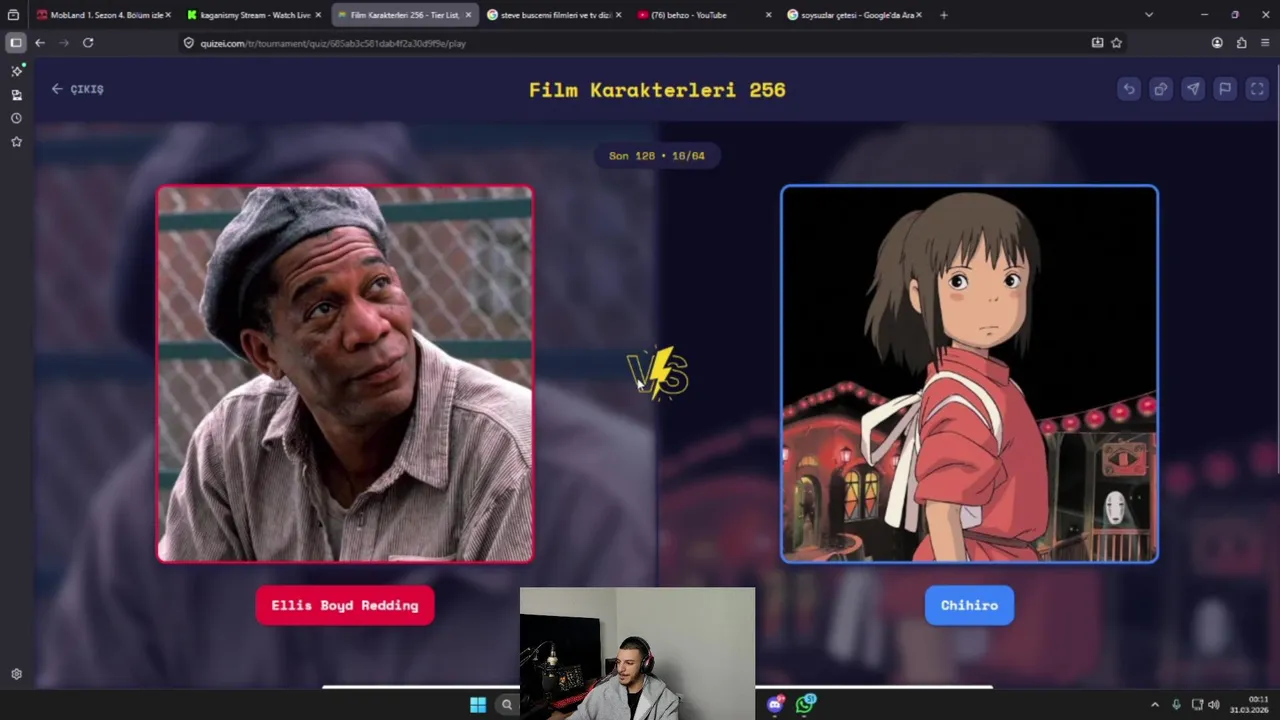1280x720 pixels.
Task: Toggle fullscreen mode icon in quiz header
Action: pos(1257,89)
